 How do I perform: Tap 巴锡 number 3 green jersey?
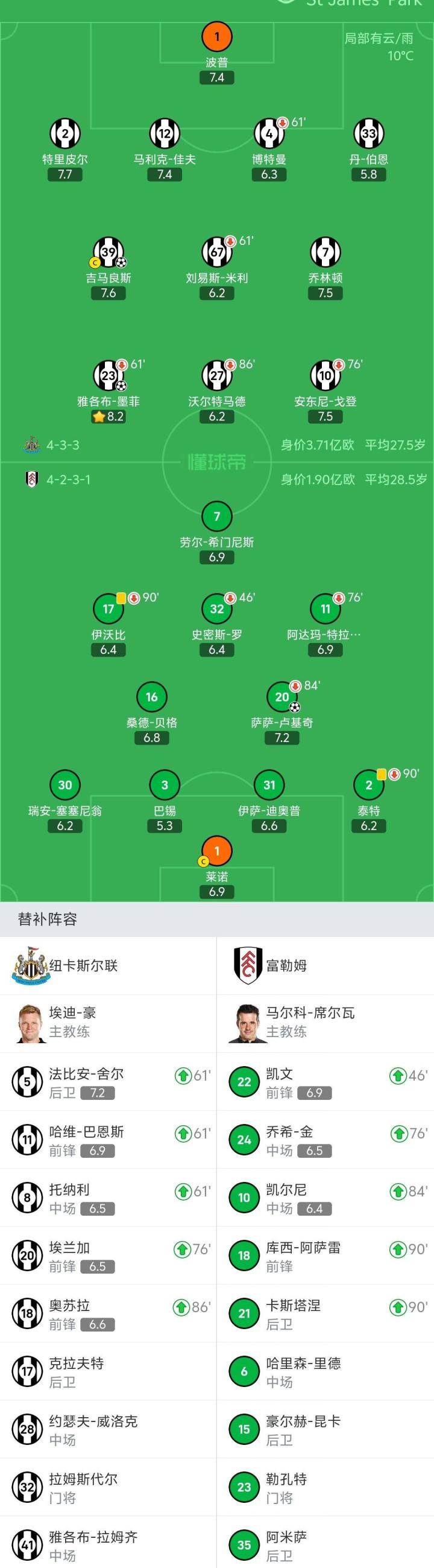coord(165,785)
